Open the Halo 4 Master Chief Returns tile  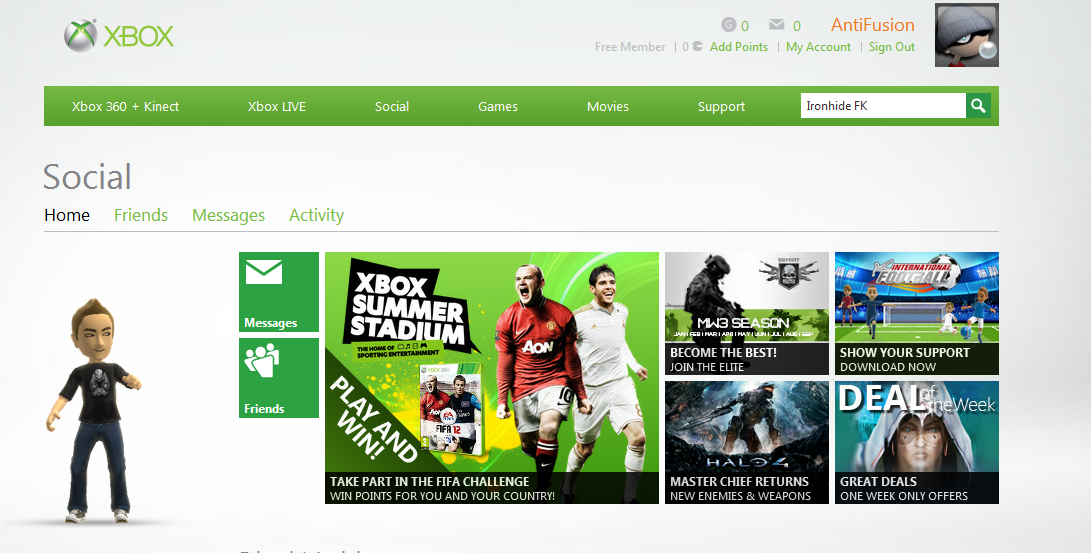click(747, 442)
